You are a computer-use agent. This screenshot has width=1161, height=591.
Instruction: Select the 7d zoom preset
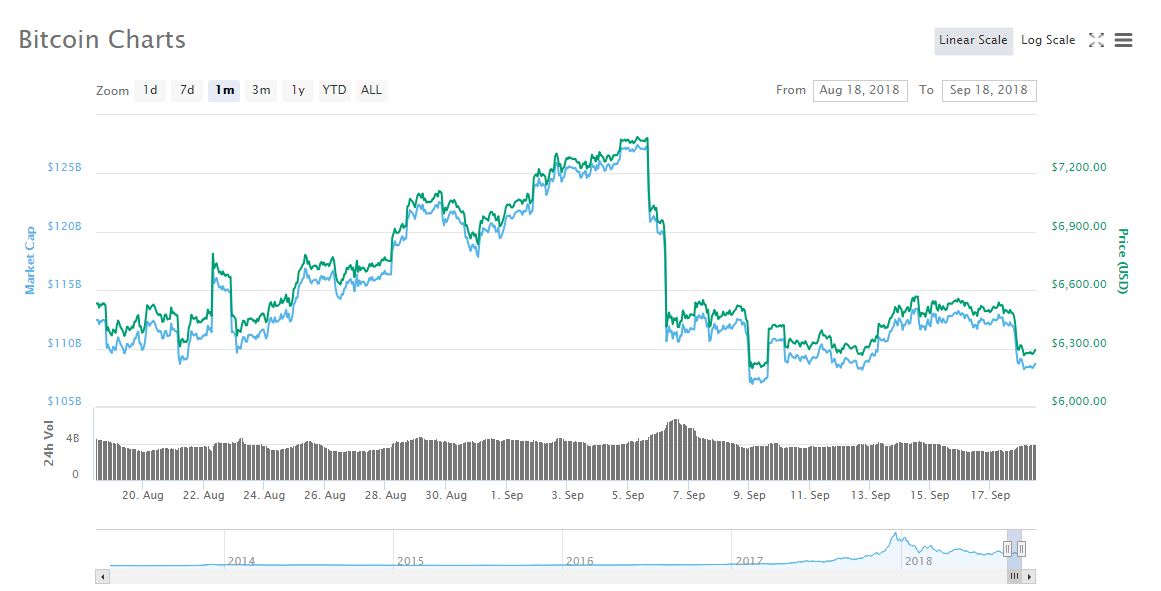point(185,90)
